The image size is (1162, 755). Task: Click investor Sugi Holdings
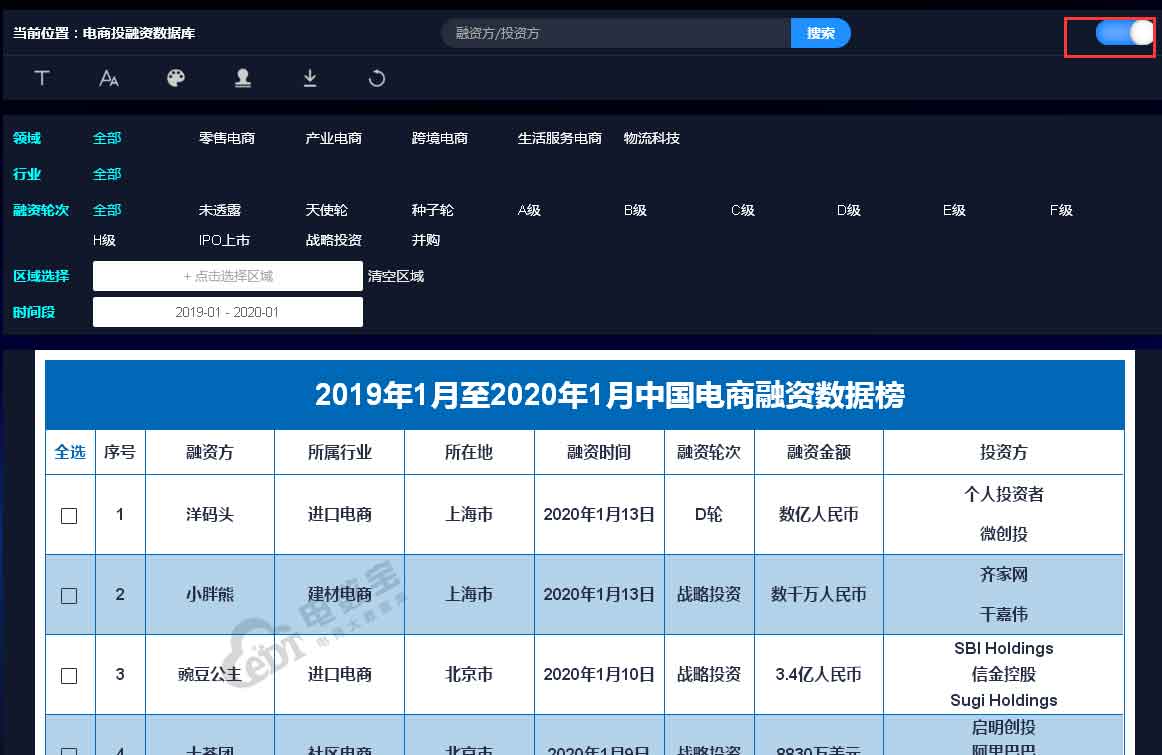[x=1003, y=700]
